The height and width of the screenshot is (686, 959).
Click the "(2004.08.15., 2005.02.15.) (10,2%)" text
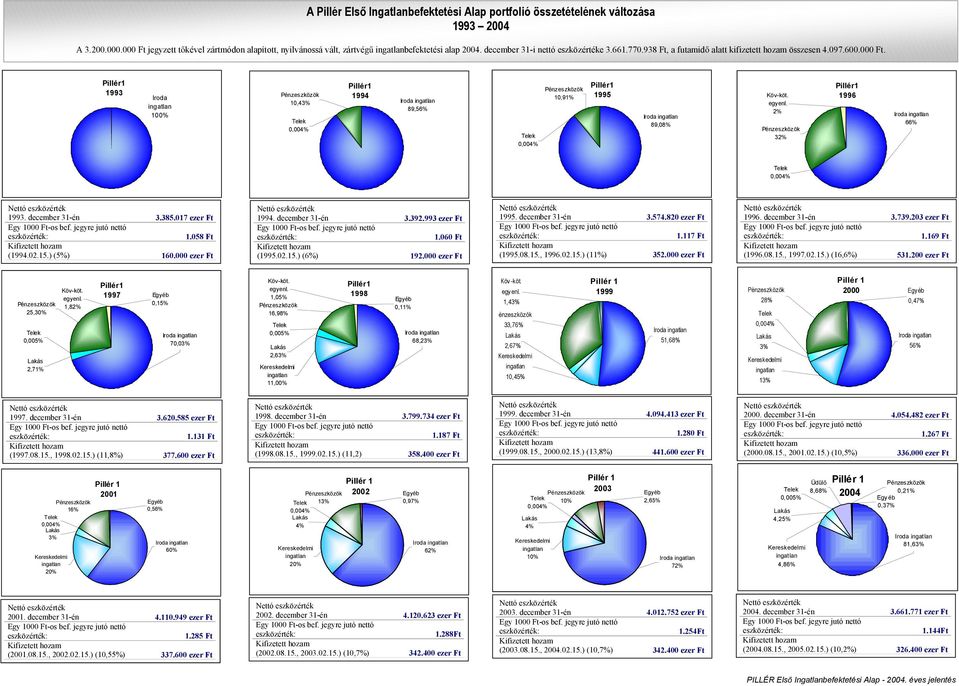click(x=799, y=649)
